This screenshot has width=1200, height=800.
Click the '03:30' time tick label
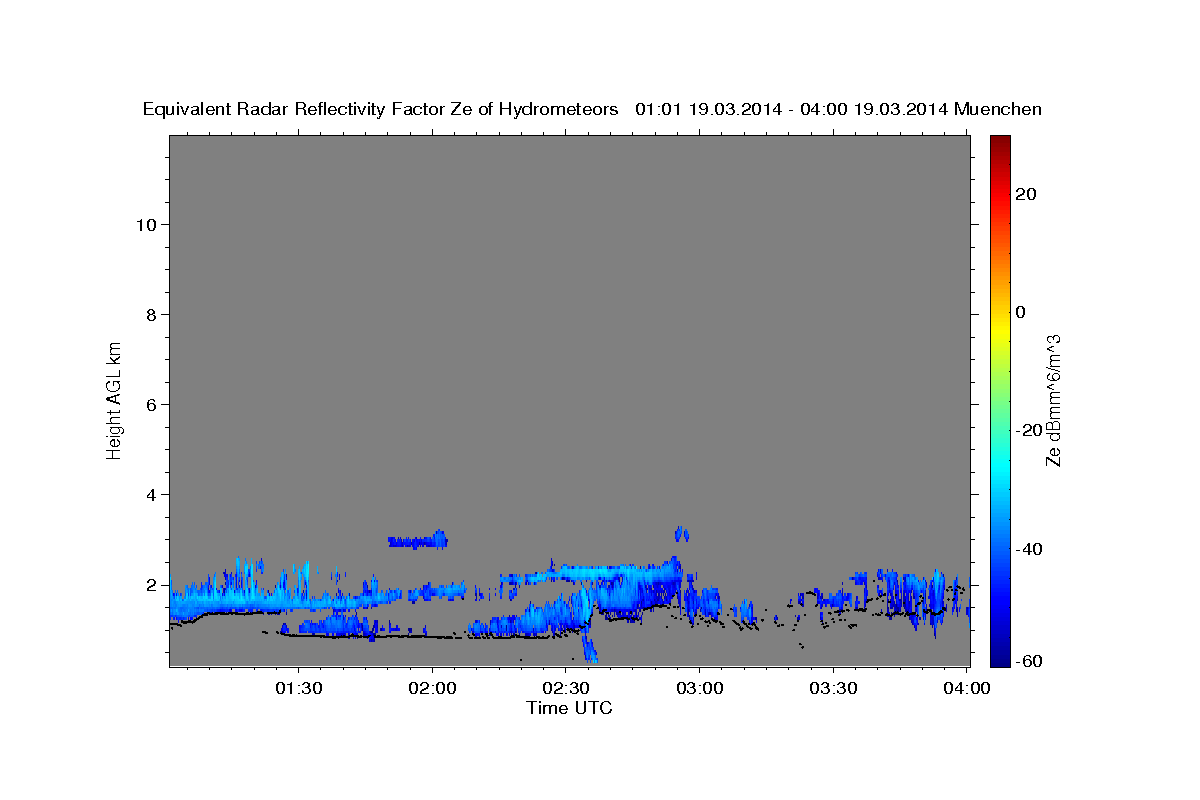(834, 688)
